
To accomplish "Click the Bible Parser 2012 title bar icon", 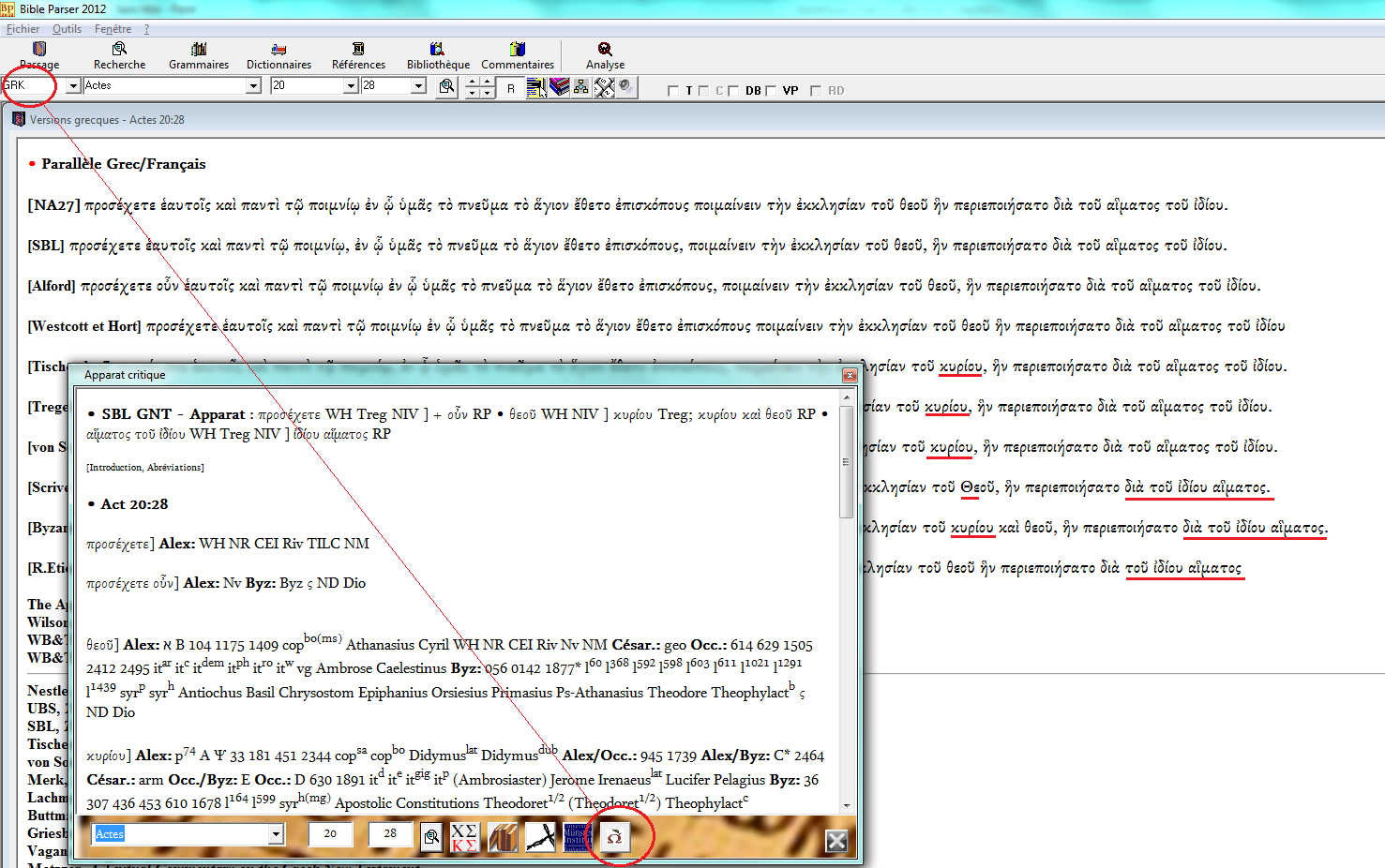I will pyautogui.click(x=8, y=8).
